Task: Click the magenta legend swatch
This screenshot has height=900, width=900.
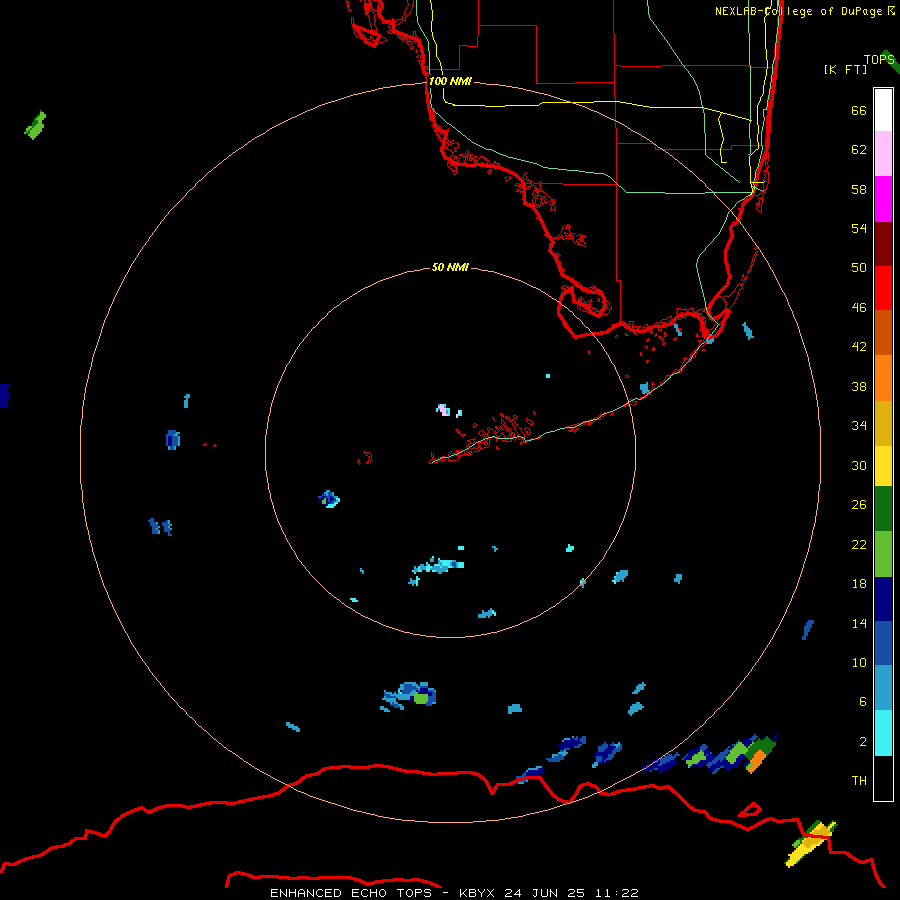Action: pos(883,199)
